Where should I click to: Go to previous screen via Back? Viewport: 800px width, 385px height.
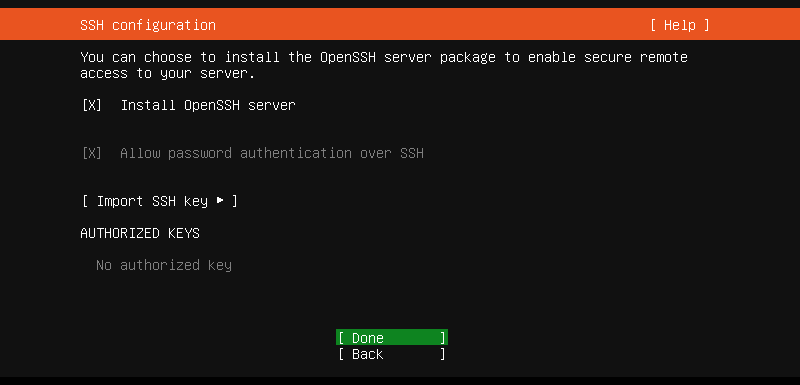click(392, 354)
